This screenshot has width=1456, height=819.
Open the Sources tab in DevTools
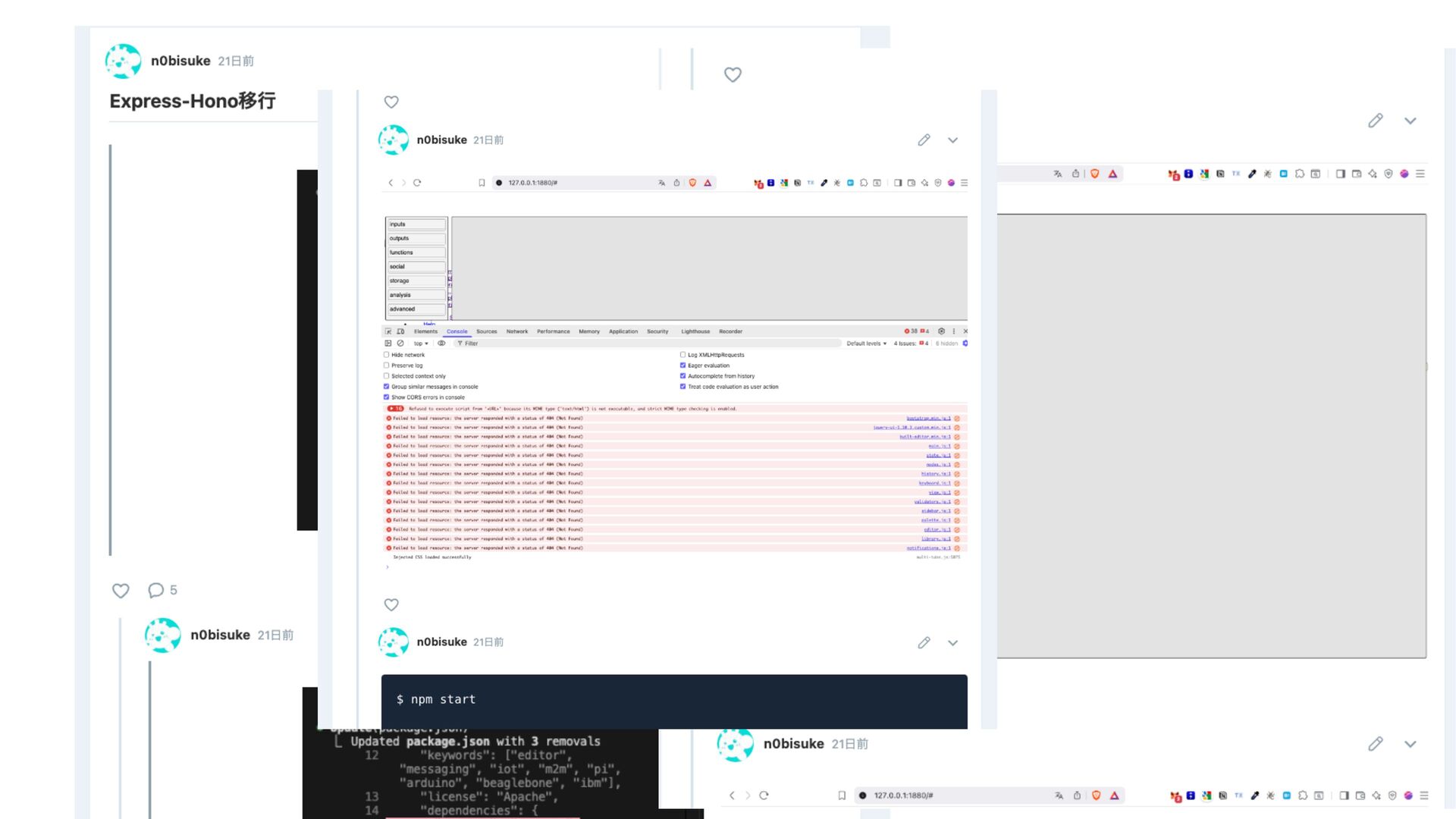pos(486,331)
